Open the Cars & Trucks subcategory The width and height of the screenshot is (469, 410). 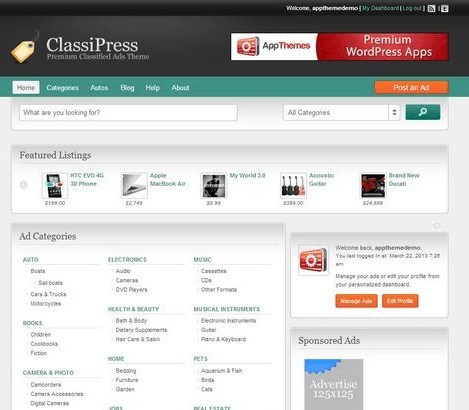click(x=48, y=294)
